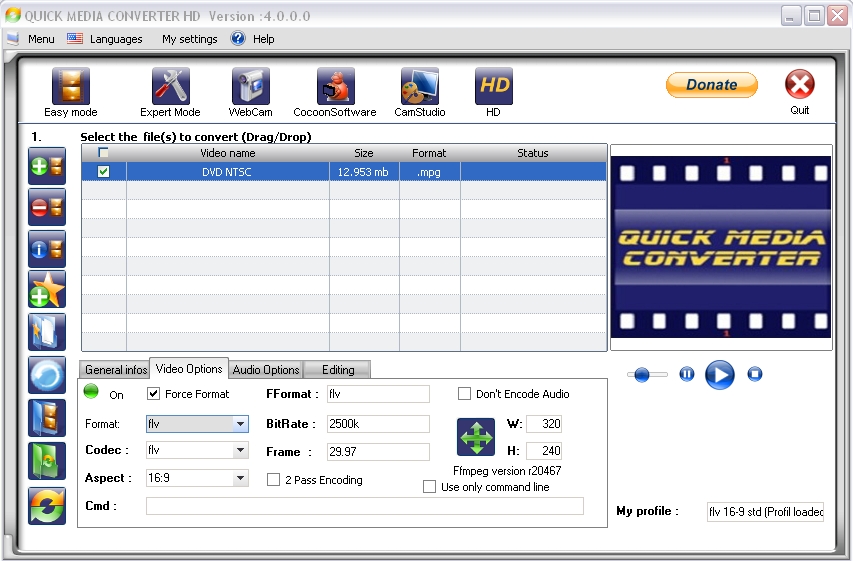
Task: Toggle the header select-all checkbox
Action: click(103, 153)
